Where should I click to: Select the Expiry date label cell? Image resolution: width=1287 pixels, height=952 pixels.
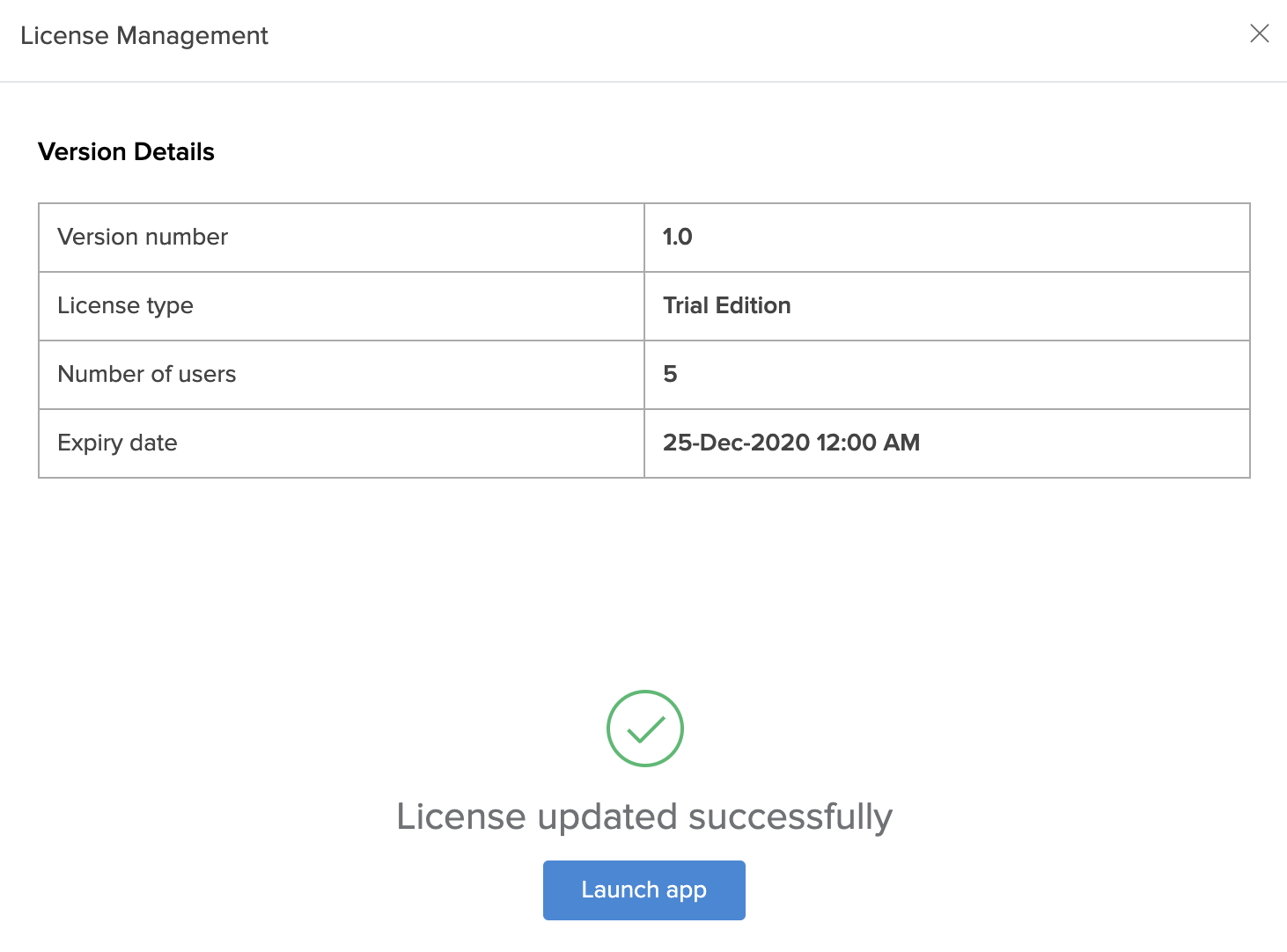point(117,443)
